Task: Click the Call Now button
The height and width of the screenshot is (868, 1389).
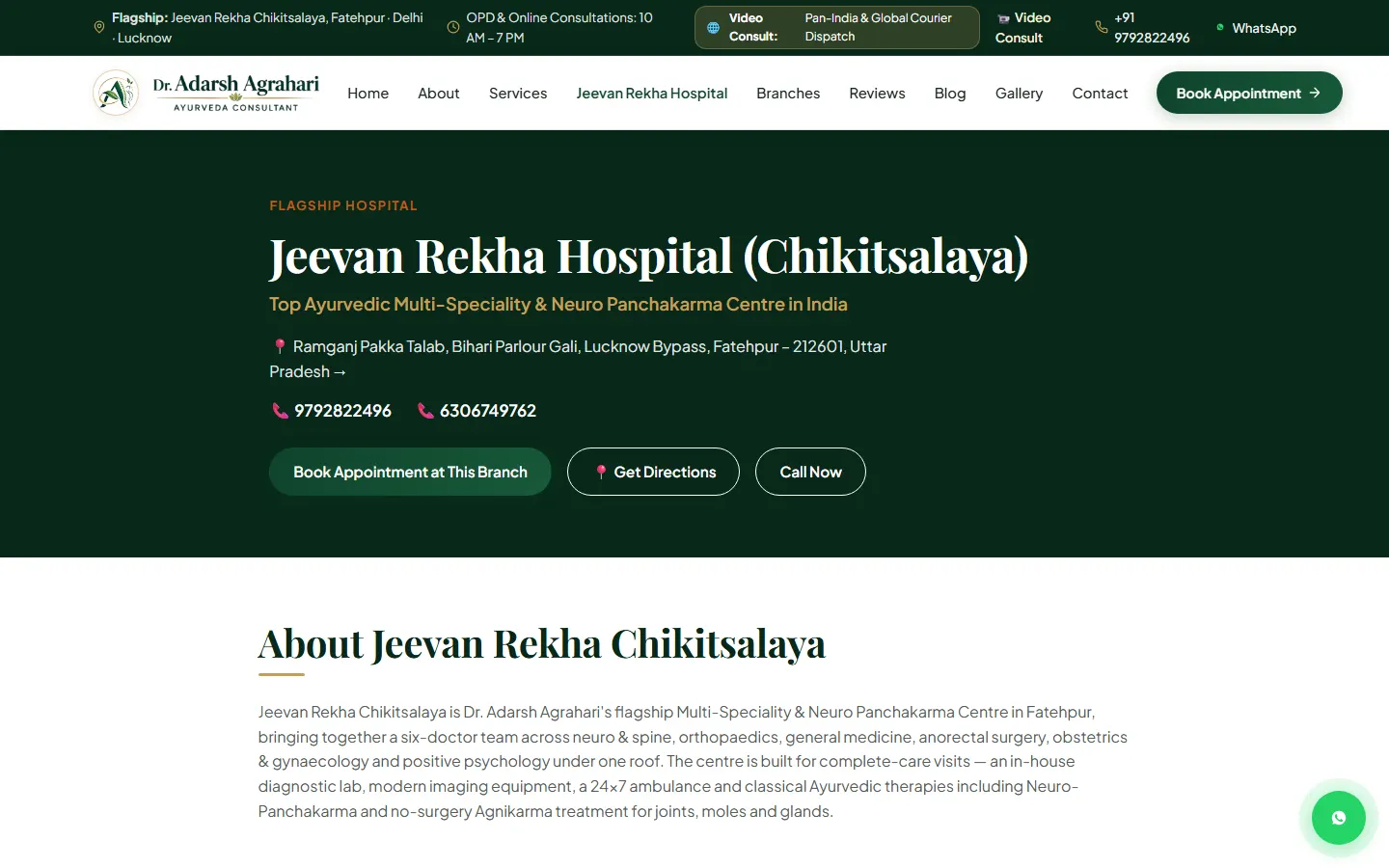Action: [810, 472]
